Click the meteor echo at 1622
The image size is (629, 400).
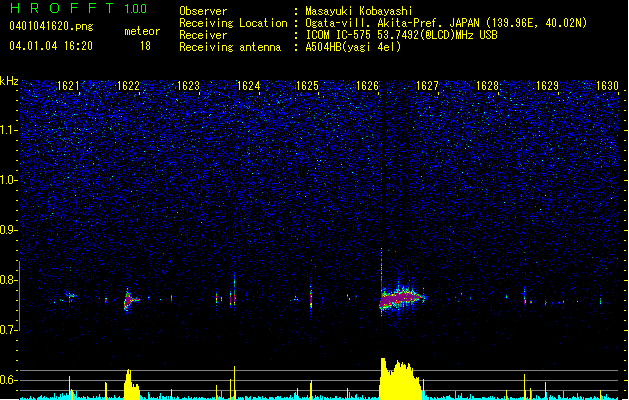(x=130, y=299)
